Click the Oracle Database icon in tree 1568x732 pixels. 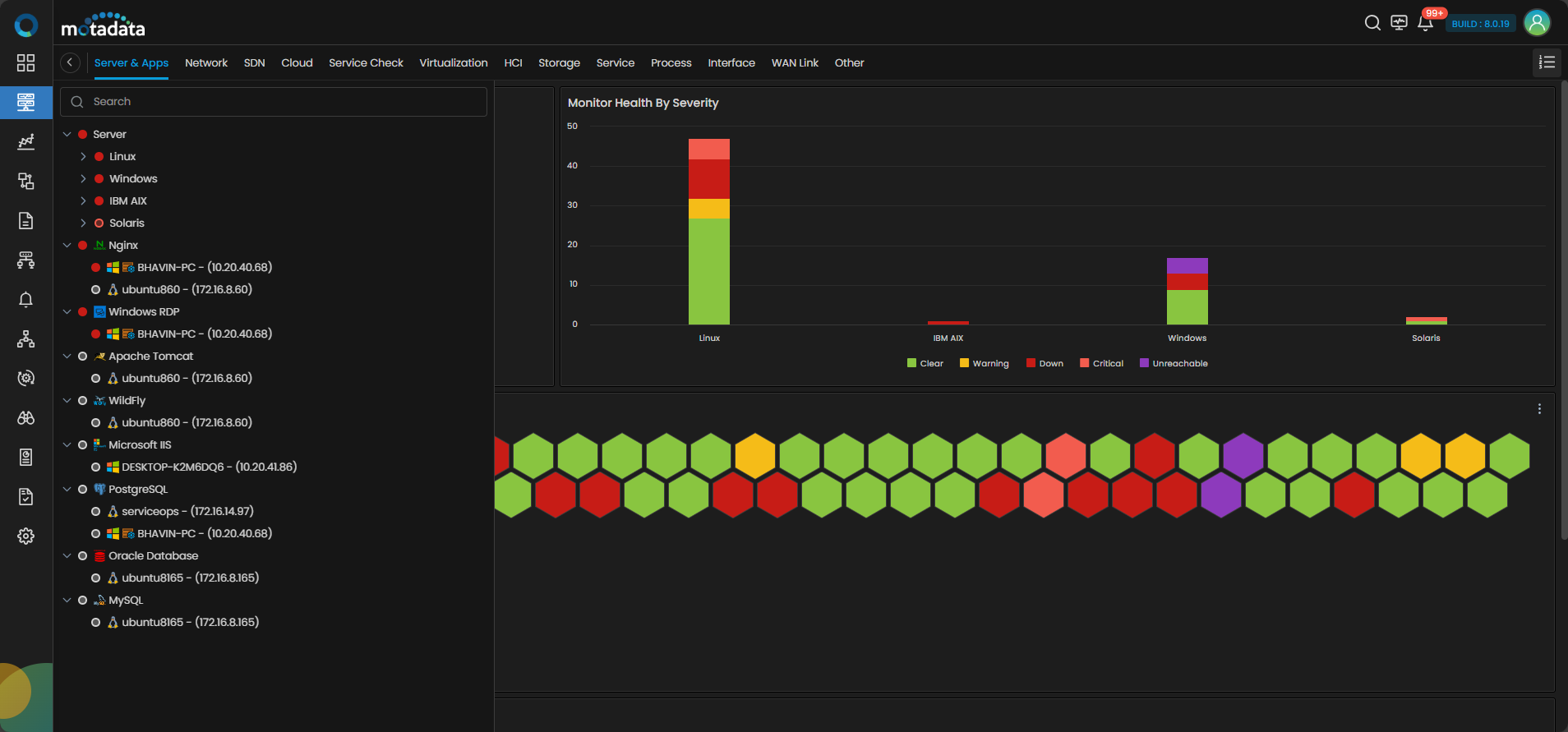99,555
